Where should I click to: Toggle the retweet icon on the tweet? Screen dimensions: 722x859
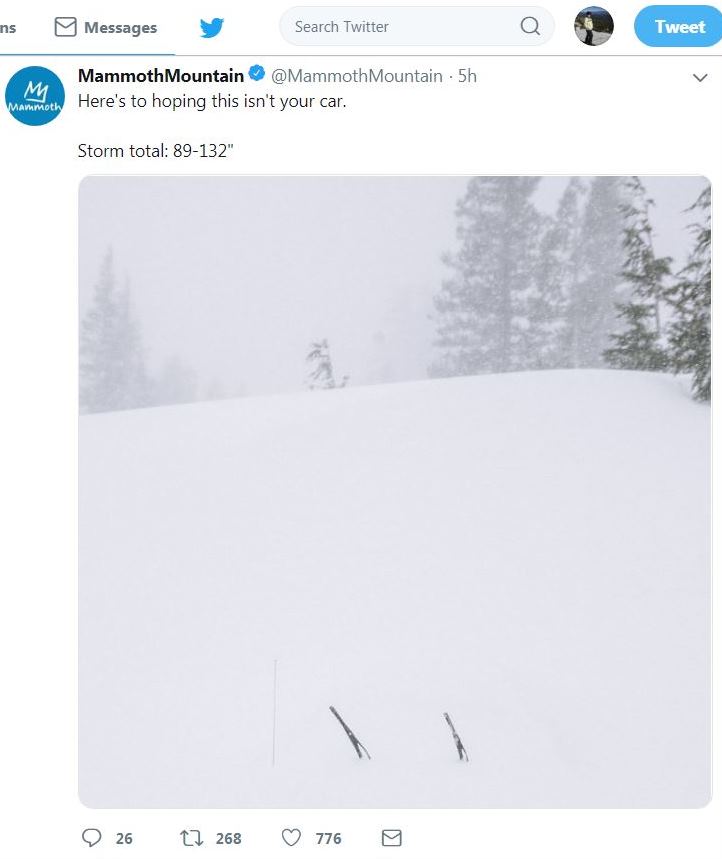189,838
